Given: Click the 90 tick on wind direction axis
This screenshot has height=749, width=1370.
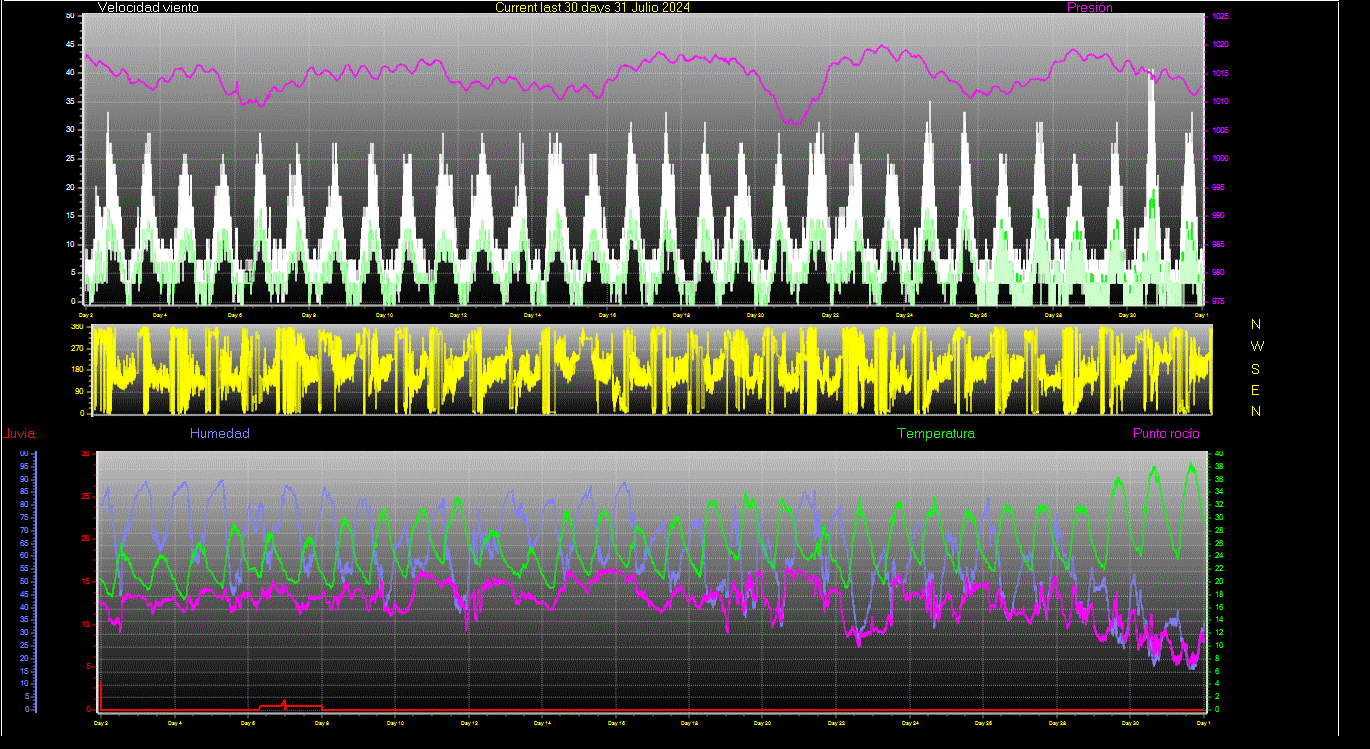Looking at the screenshot, I should coord(79,392).
